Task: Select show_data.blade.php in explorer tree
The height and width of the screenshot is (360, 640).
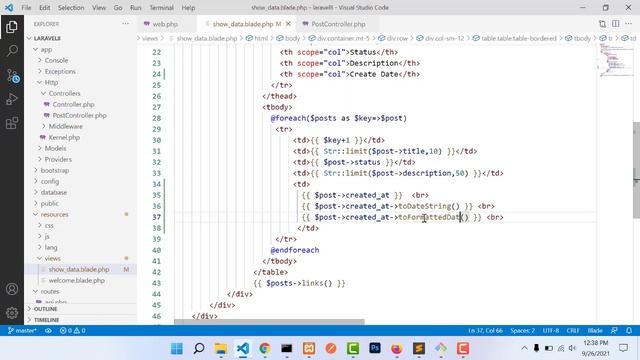Action: tap(79, 269)
